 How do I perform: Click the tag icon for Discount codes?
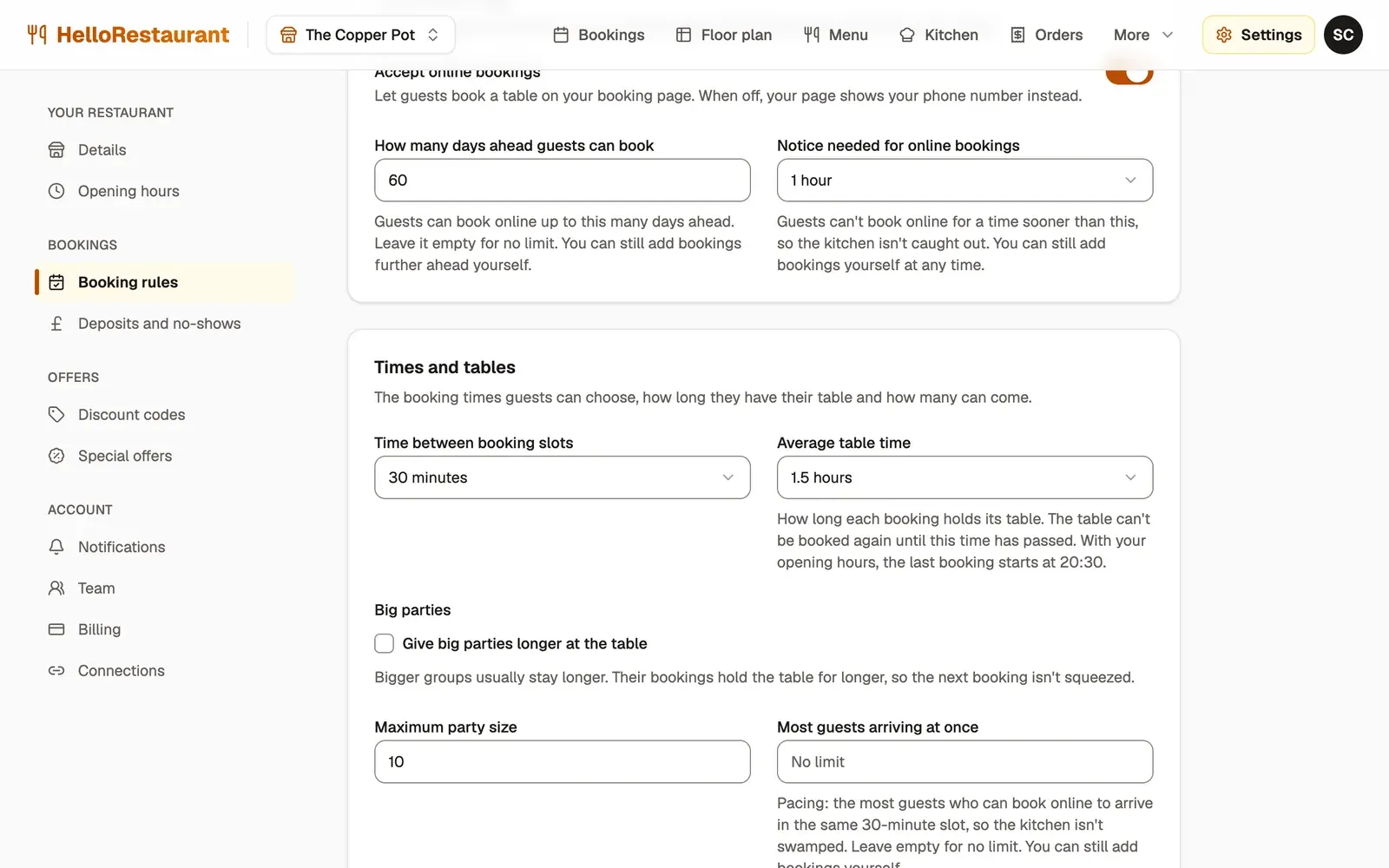tap(56, 415)
